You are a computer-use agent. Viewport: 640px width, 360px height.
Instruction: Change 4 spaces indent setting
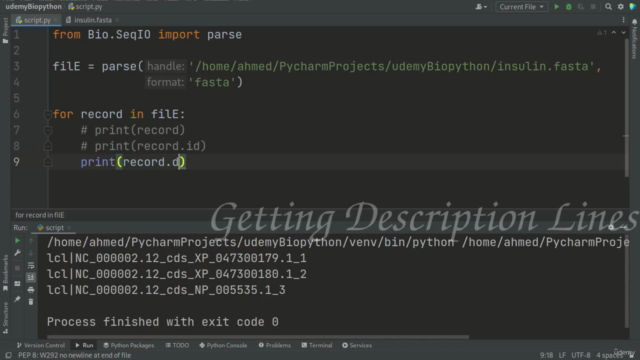pos(609,355)
